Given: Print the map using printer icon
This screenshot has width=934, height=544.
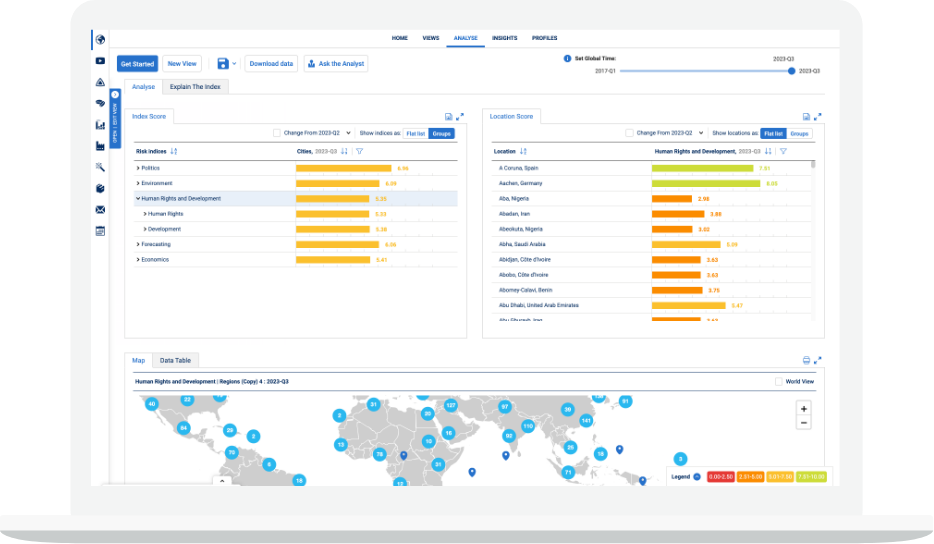Looking at the screenshot, I should tap(806, 360).
